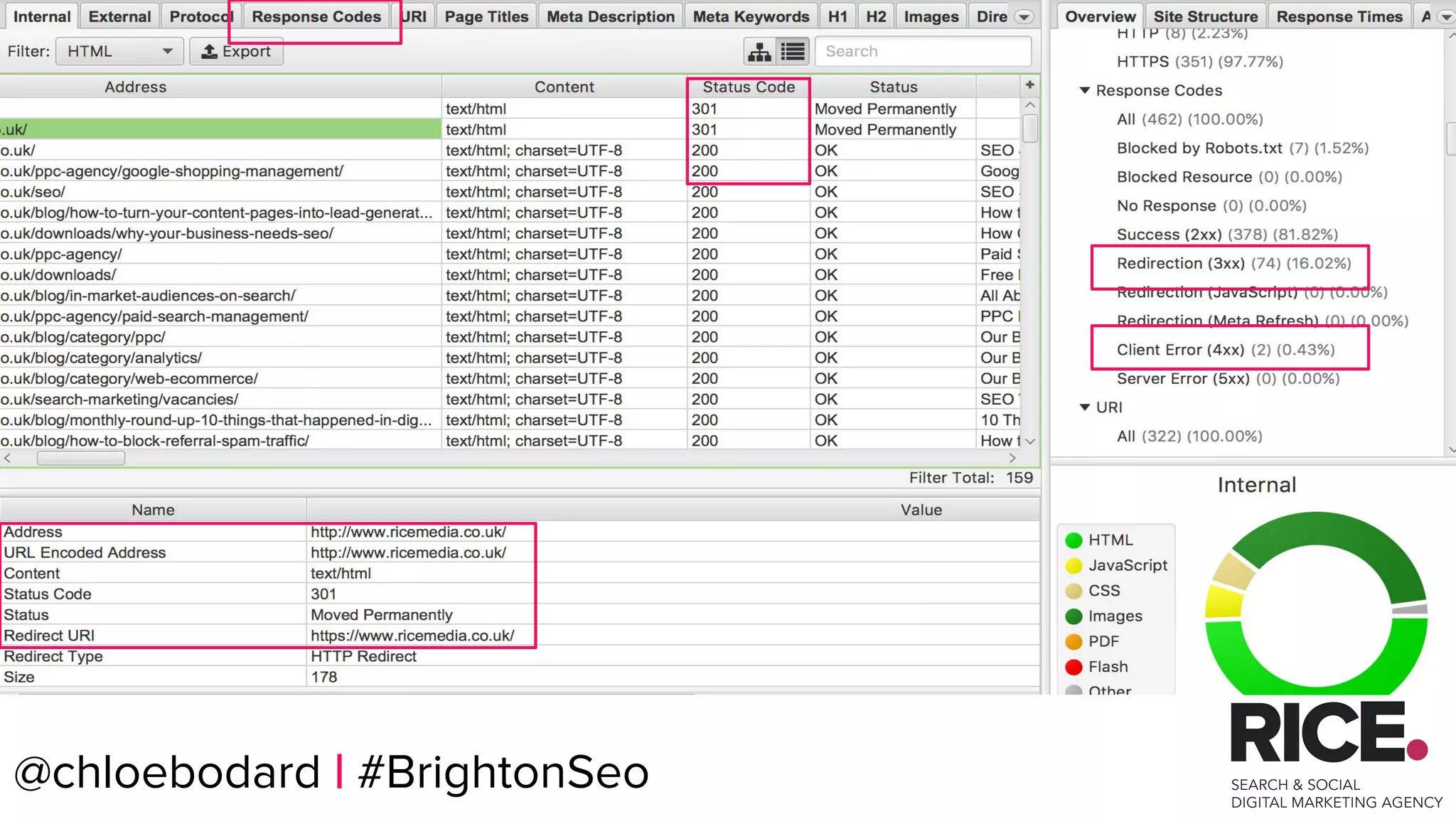Select Redirection (3xx) (74) in overview
The width and height of the screenshot is (1456, 819).
point(1233,263)
